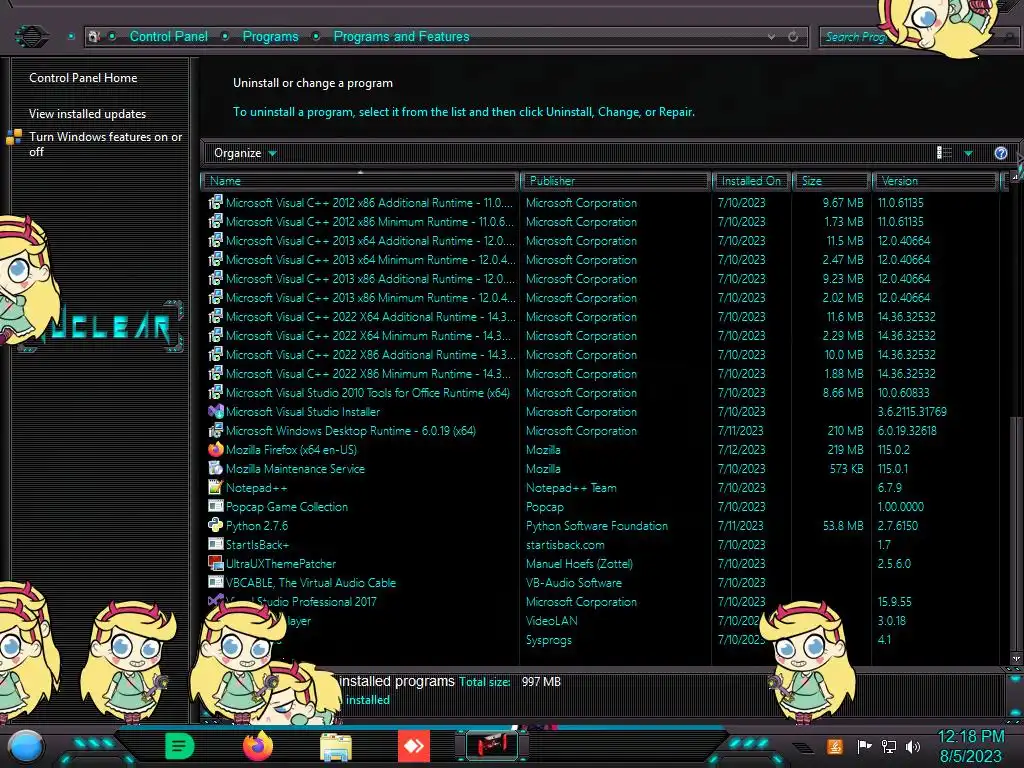Select Visual Studio 2010 Tools for Office icon

(x=216, y=392)
